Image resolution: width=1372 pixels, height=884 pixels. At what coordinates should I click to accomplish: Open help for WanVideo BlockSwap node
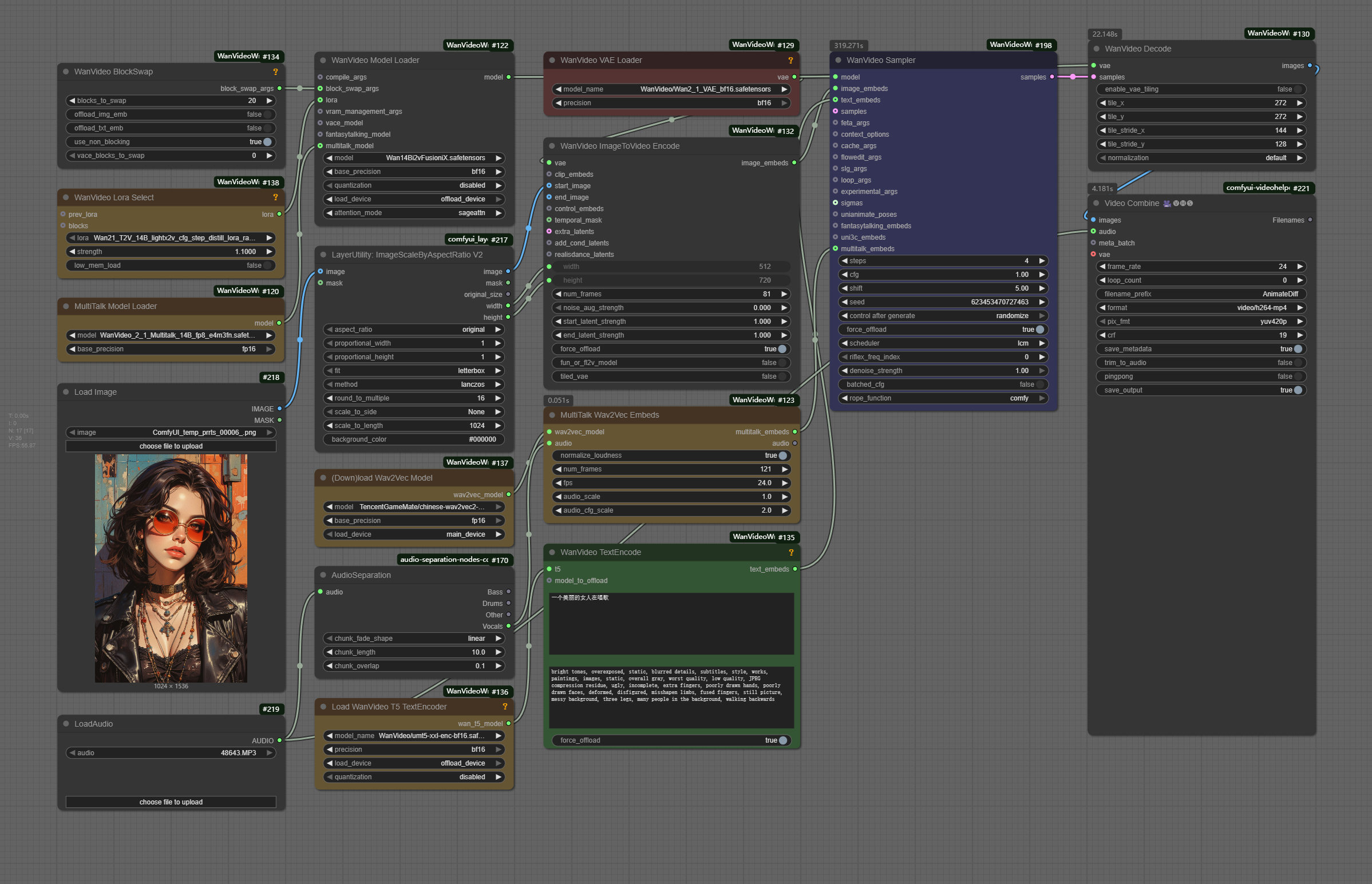(x=275, y=72)
